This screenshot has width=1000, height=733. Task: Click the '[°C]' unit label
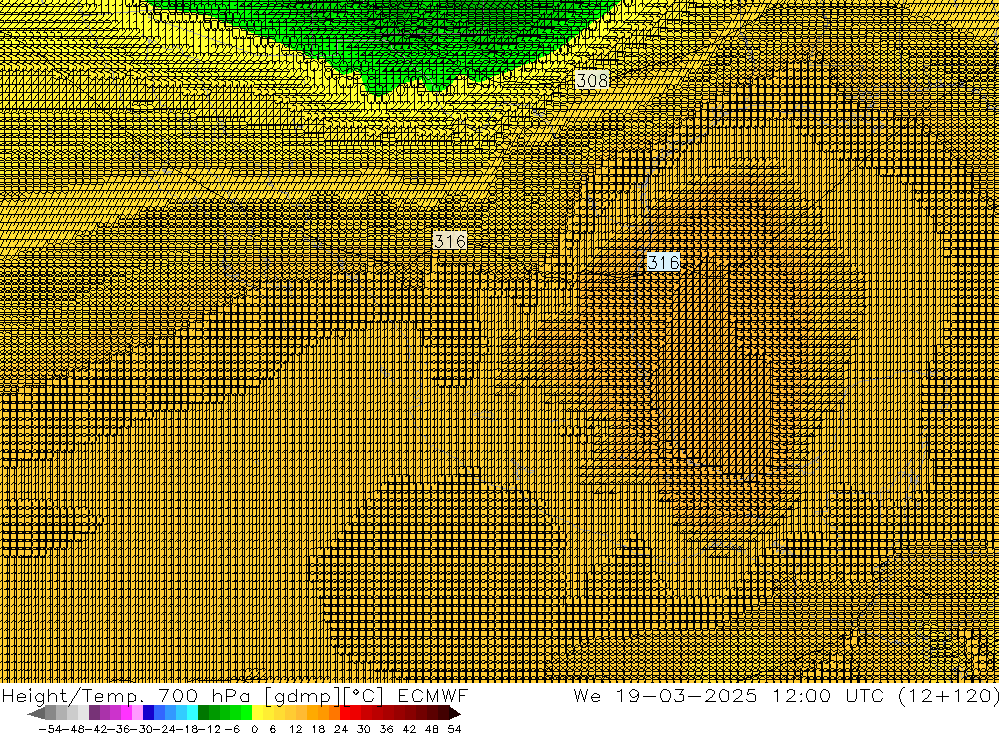364,696
